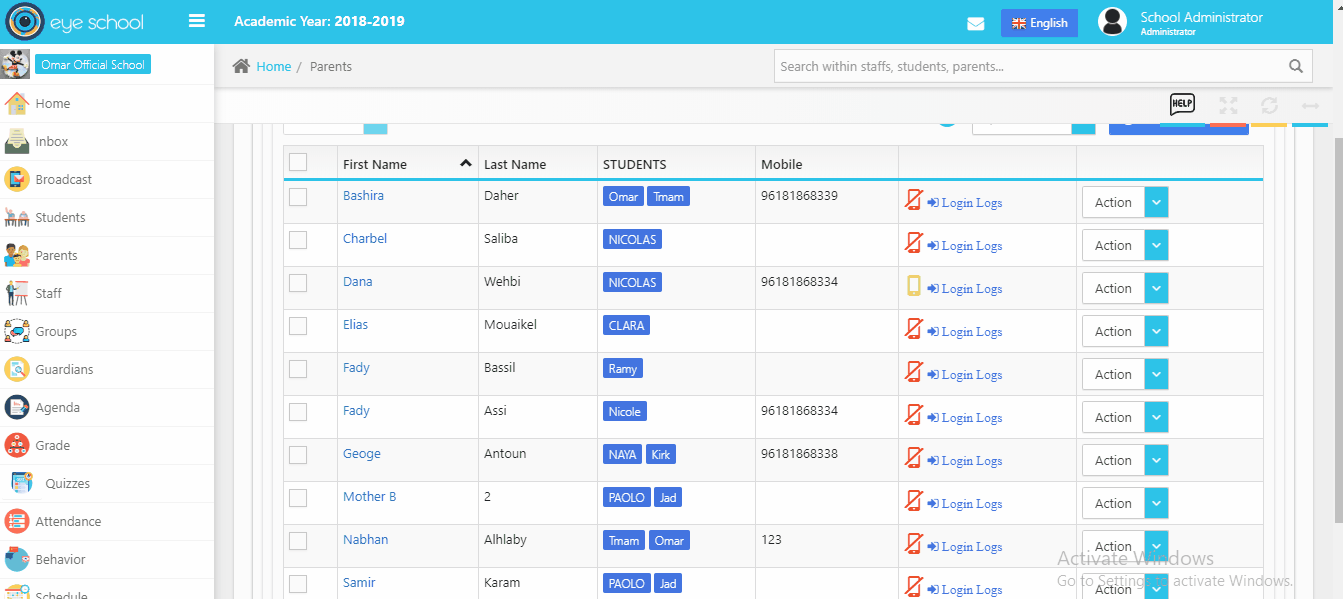This screenshot has width=1343, height=599.
Task: Open the HELP speech bubble icon
Action: coord(1182,104)
